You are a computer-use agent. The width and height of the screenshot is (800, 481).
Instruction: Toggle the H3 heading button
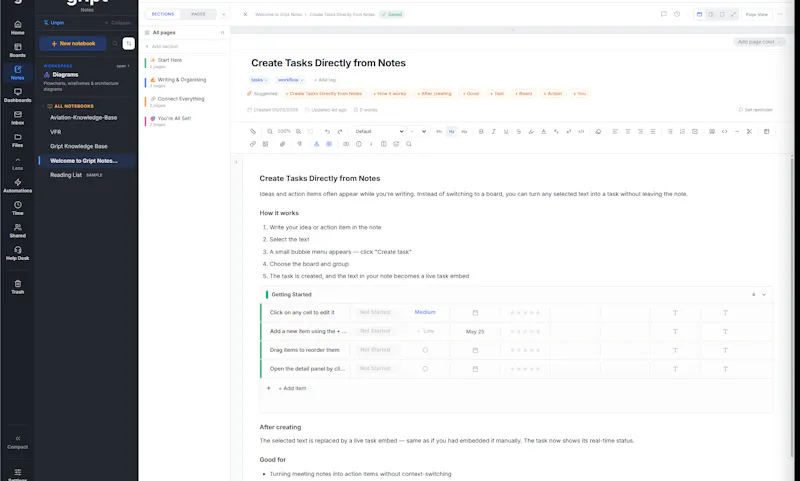464,132
